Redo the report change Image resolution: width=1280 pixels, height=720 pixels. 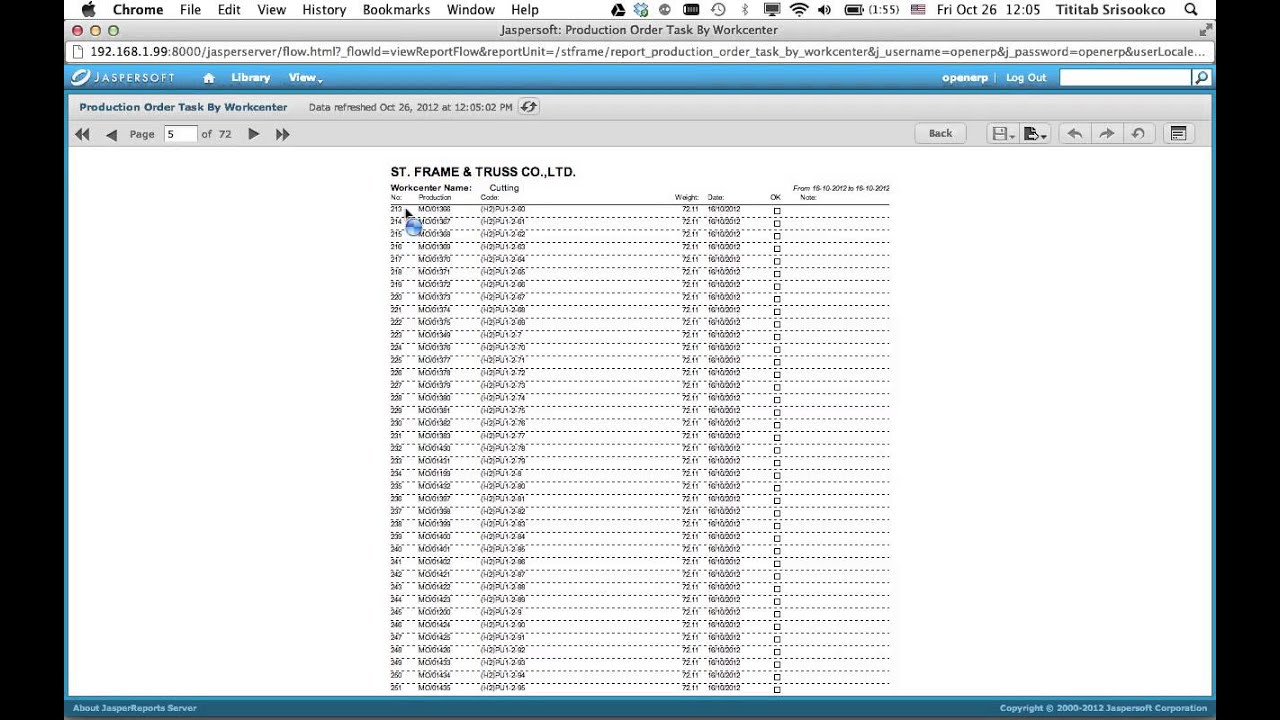[1106, 133]
